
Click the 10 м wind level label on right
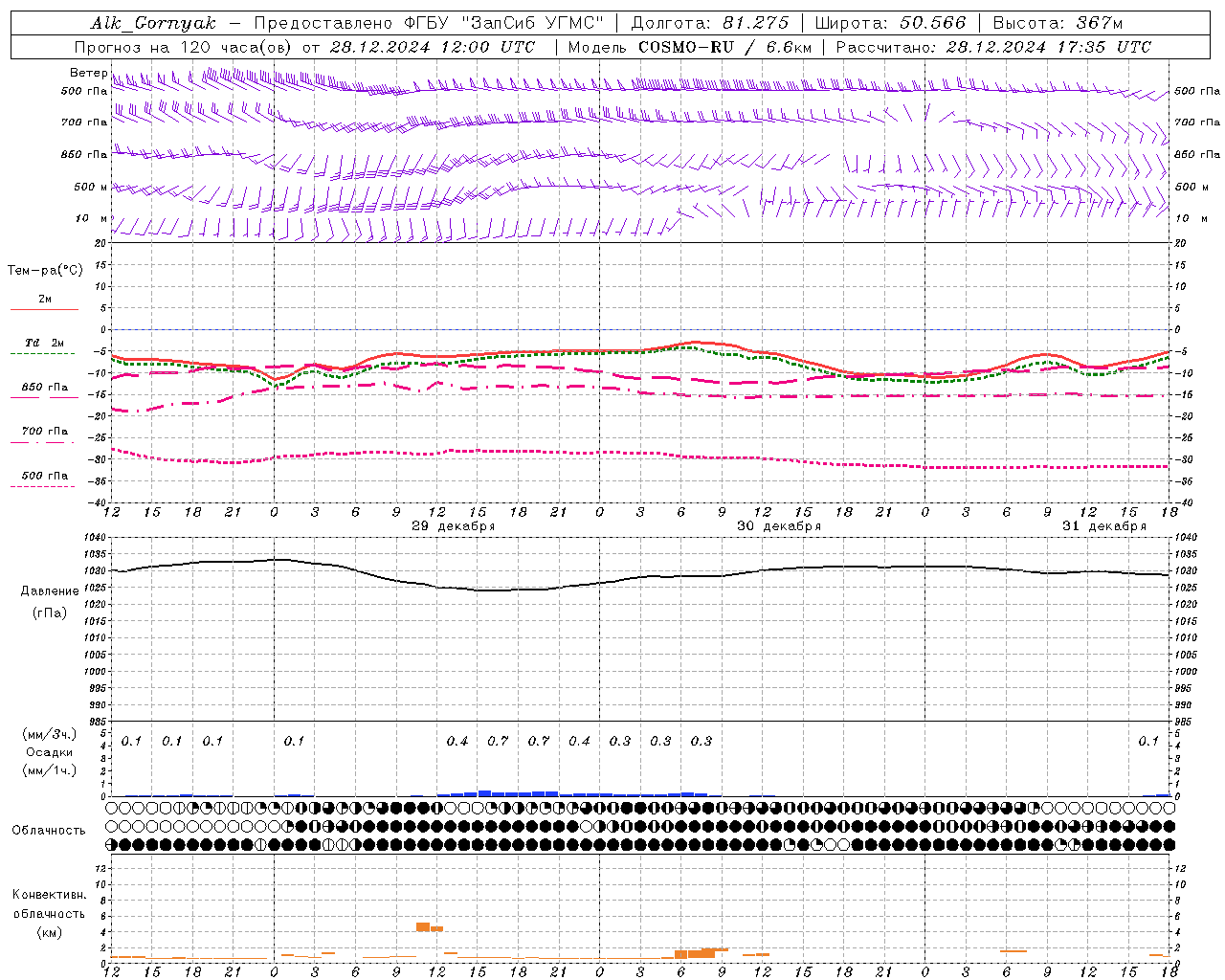1190,218
